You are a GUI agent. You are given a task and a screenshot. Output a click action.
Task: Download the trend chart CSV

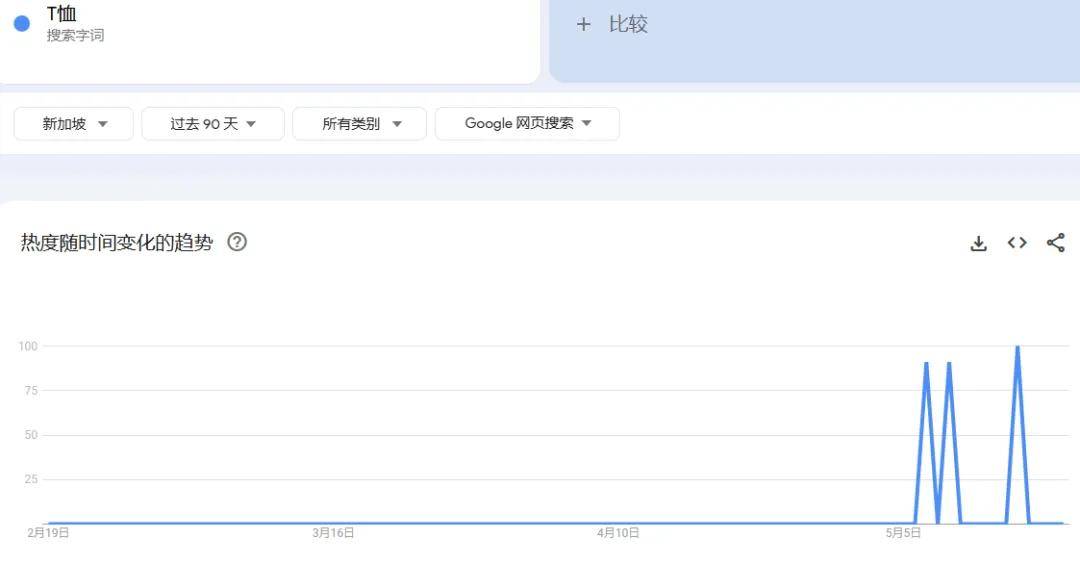tap(978, 243)
